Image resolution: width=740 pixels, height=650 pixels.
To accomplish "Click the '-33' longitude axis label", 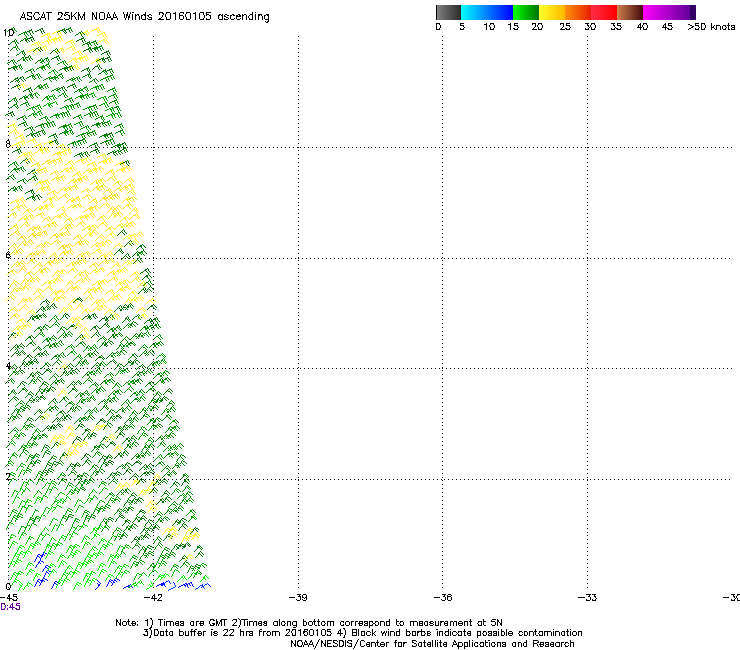I will click(587, 598).
